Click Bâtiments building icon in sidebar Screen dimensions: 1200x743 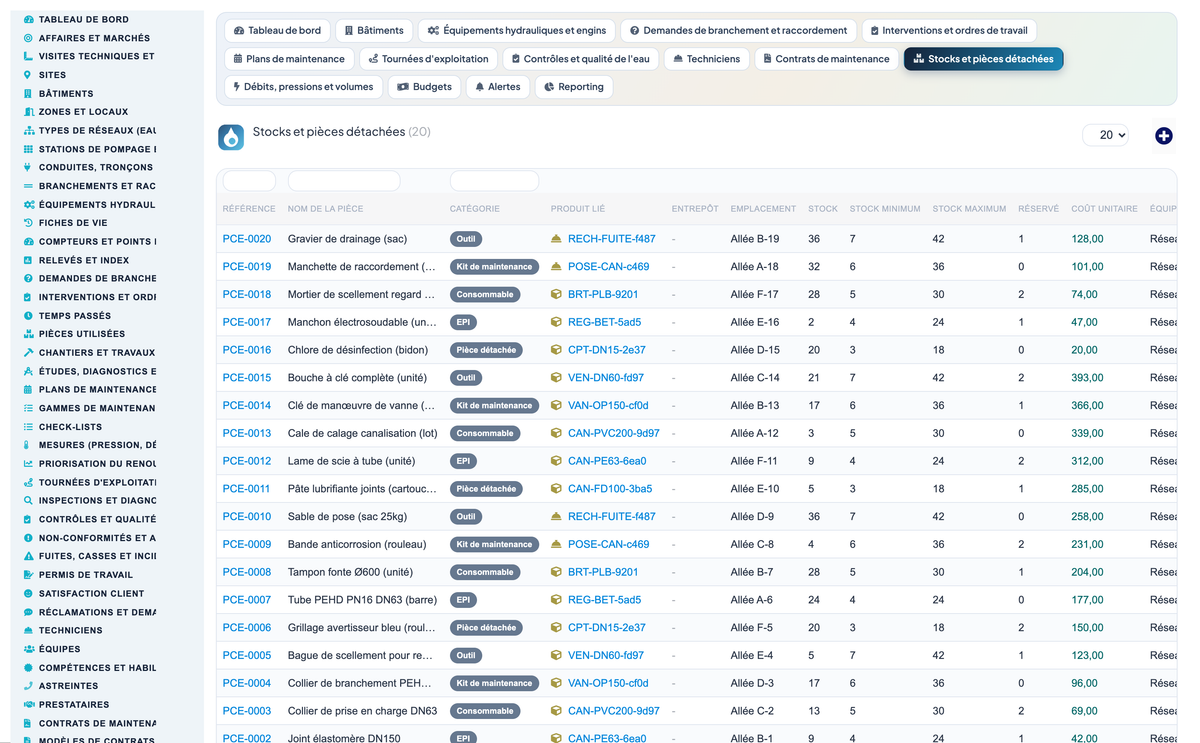coord(28,93)
